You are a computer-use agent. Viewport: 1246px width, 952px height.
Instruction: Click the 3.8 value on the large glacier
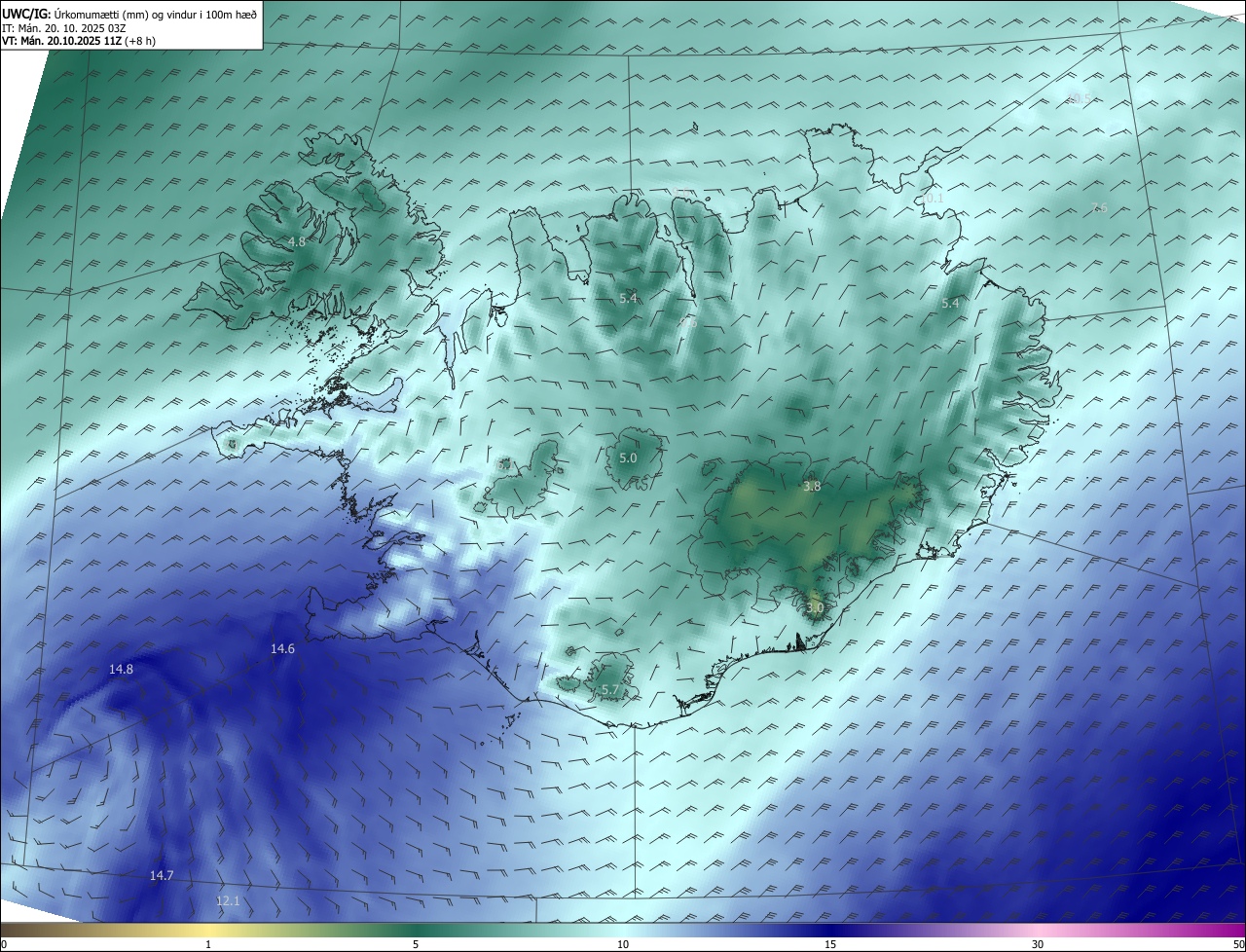(x=812, y=486)
